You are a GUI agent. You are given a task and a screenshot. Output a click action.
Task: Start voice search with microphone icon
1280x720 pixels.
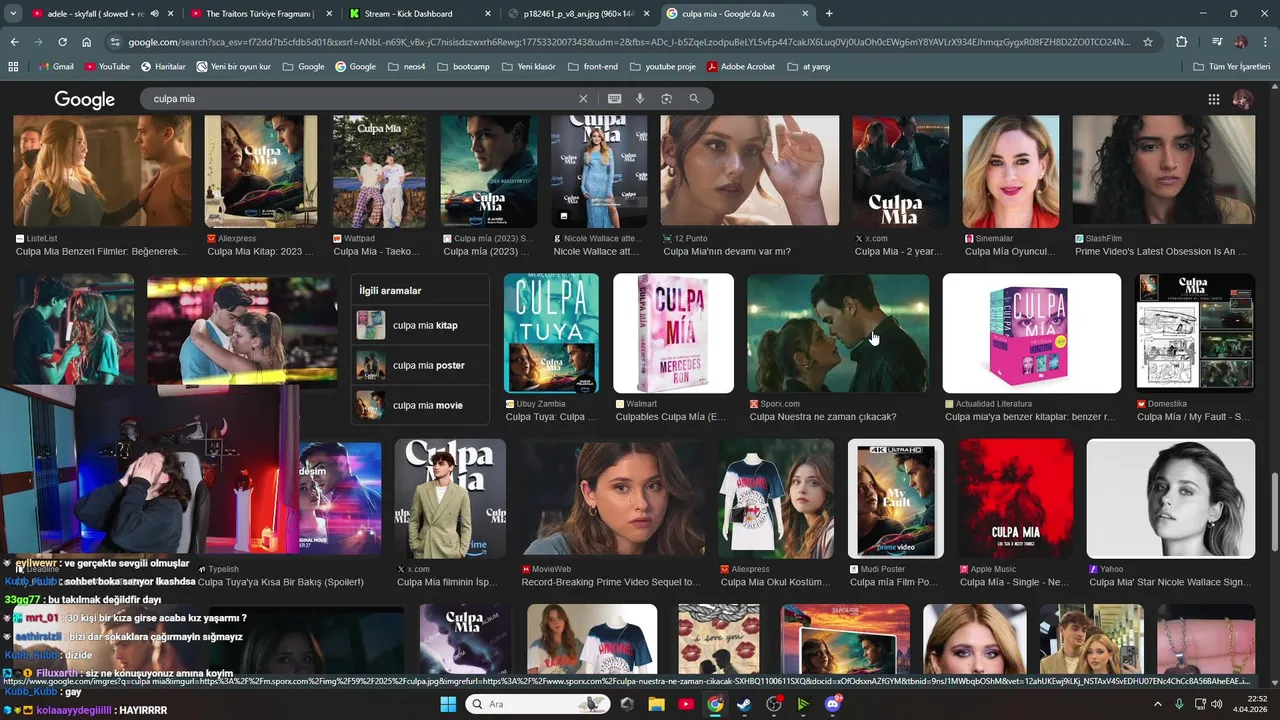[640, 99]
